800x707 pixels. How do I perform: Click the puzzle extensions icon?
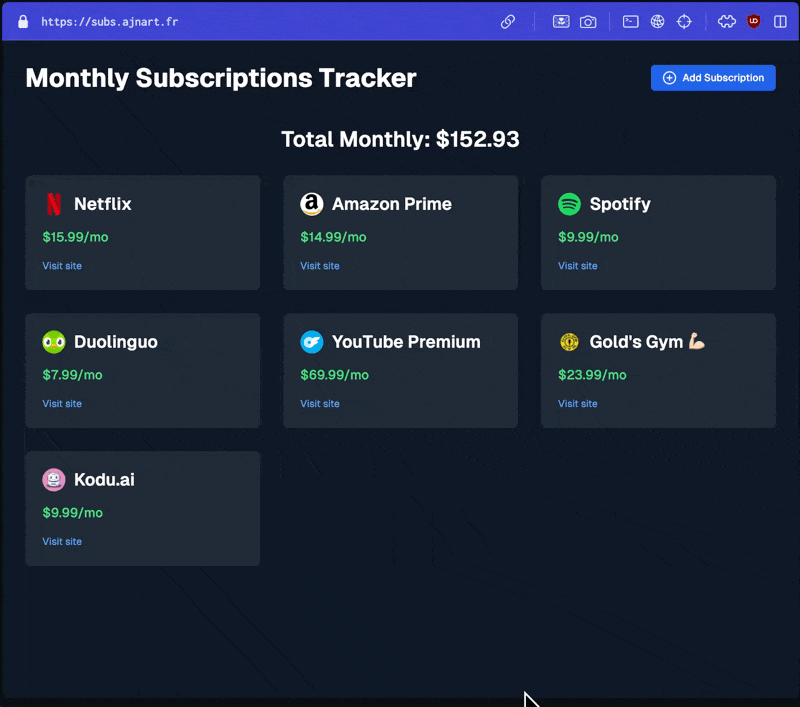[x=726, y=21]
